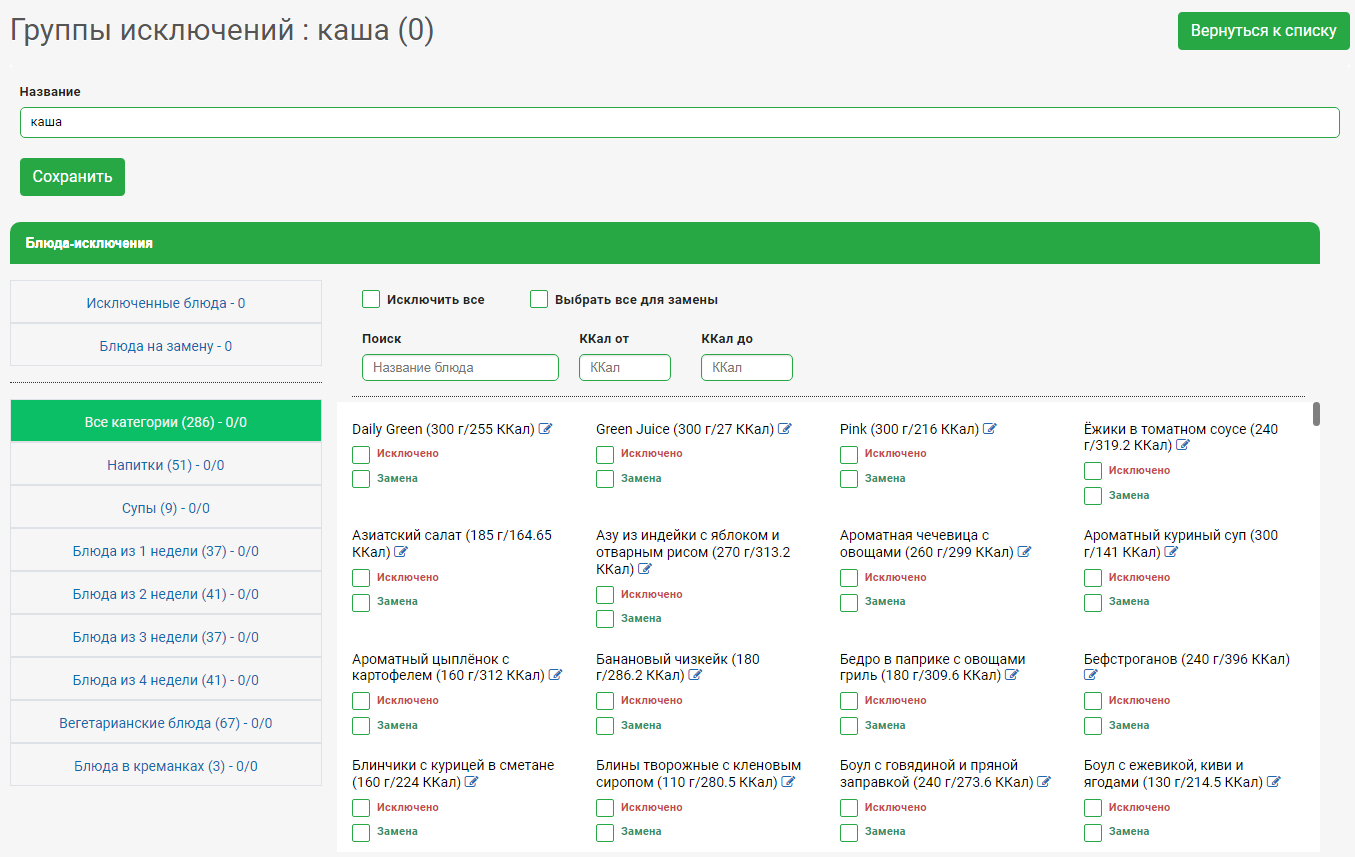1355x857 pixels.
Task: Tick Исключено checkbox under Daily Green
Action: pos(361,454)
